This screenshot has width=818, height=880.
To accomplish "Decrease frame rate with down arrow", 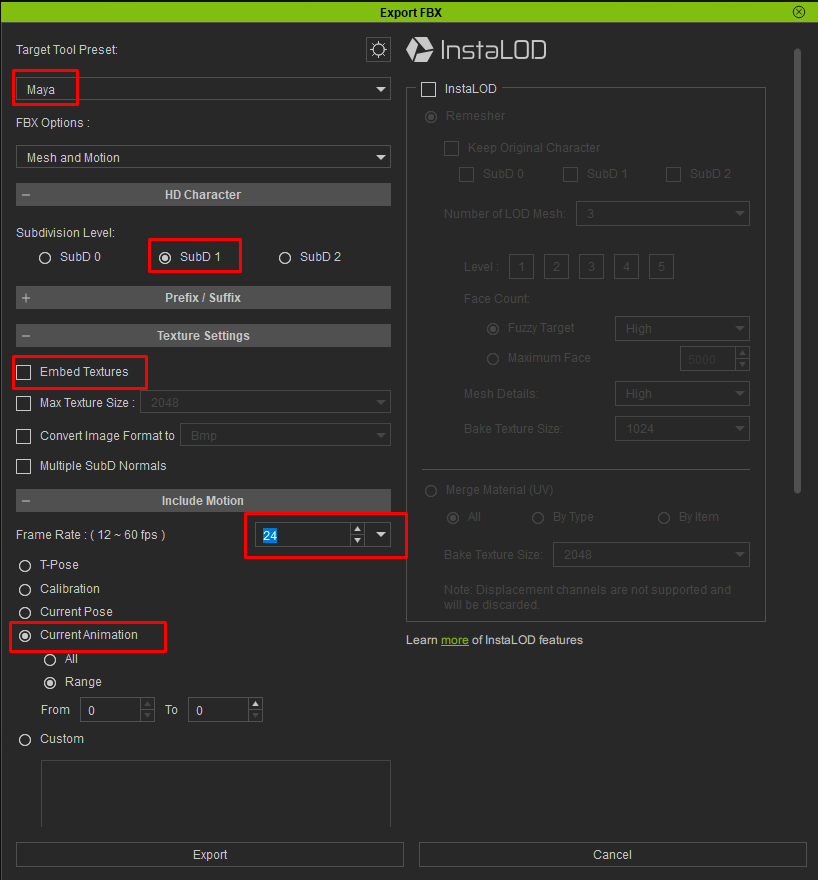I will pyautogui.click(x=357, y=541).
